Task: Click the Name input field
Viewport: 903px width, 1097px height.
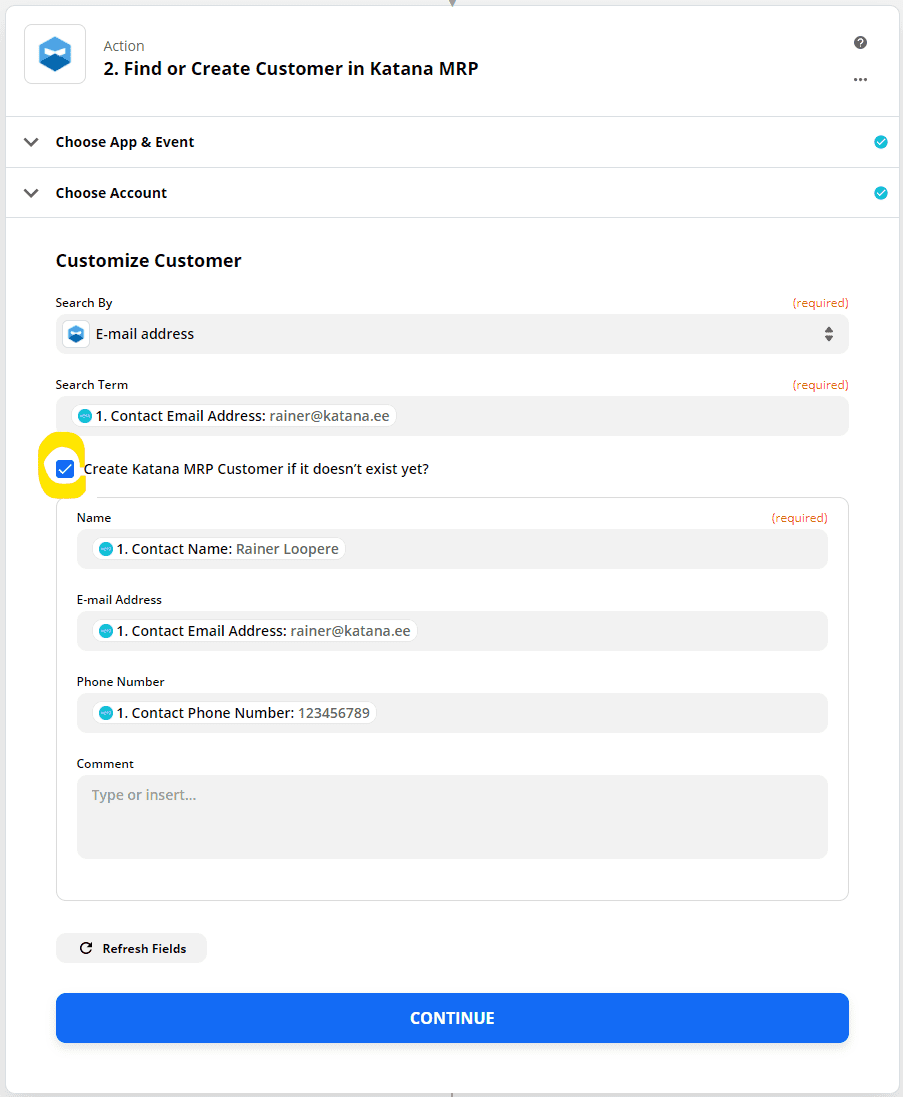Action: 452,549
